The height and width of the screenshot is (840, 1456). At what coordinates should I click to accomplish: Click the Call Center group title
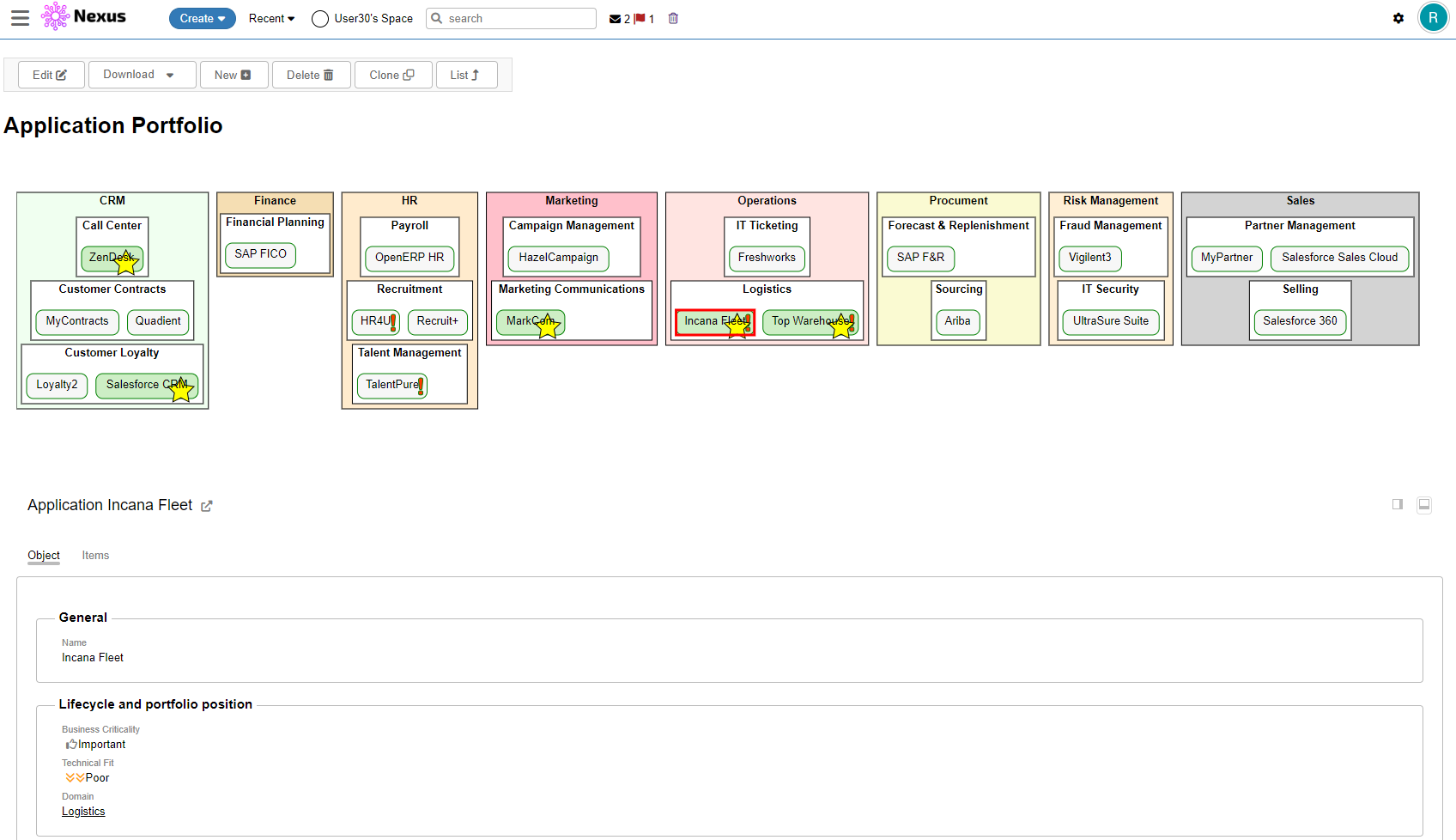112,226
